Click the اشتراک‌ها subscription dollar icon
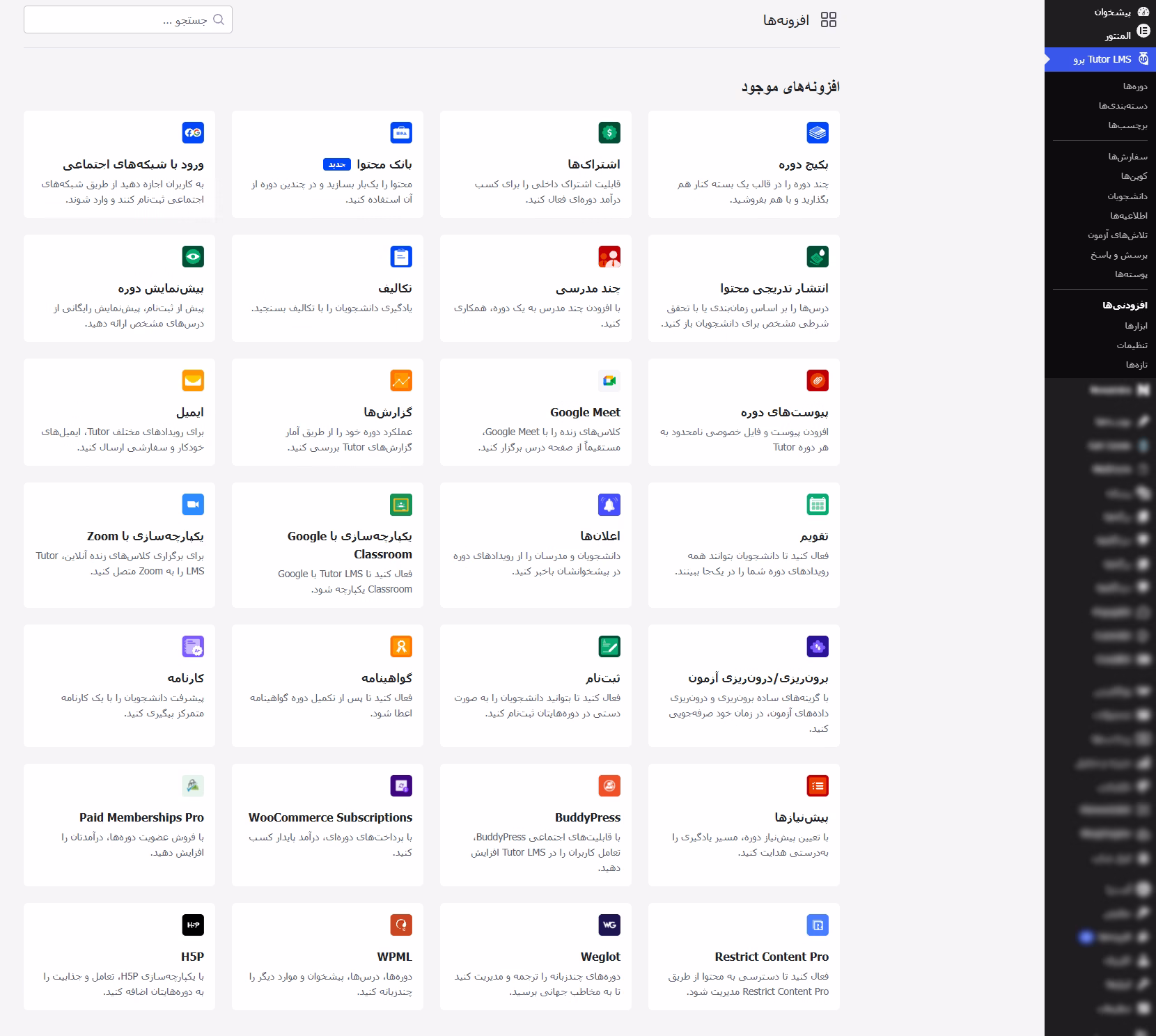 click(609, 132)
